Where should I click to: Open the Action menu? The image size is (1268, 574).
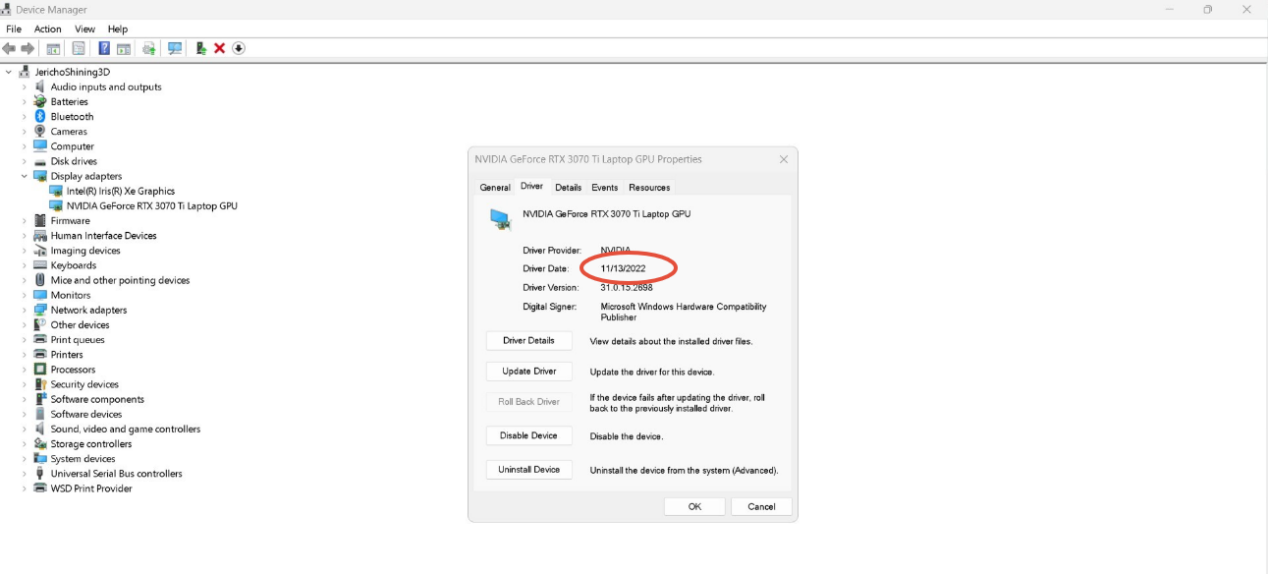(x=48, y=29)
